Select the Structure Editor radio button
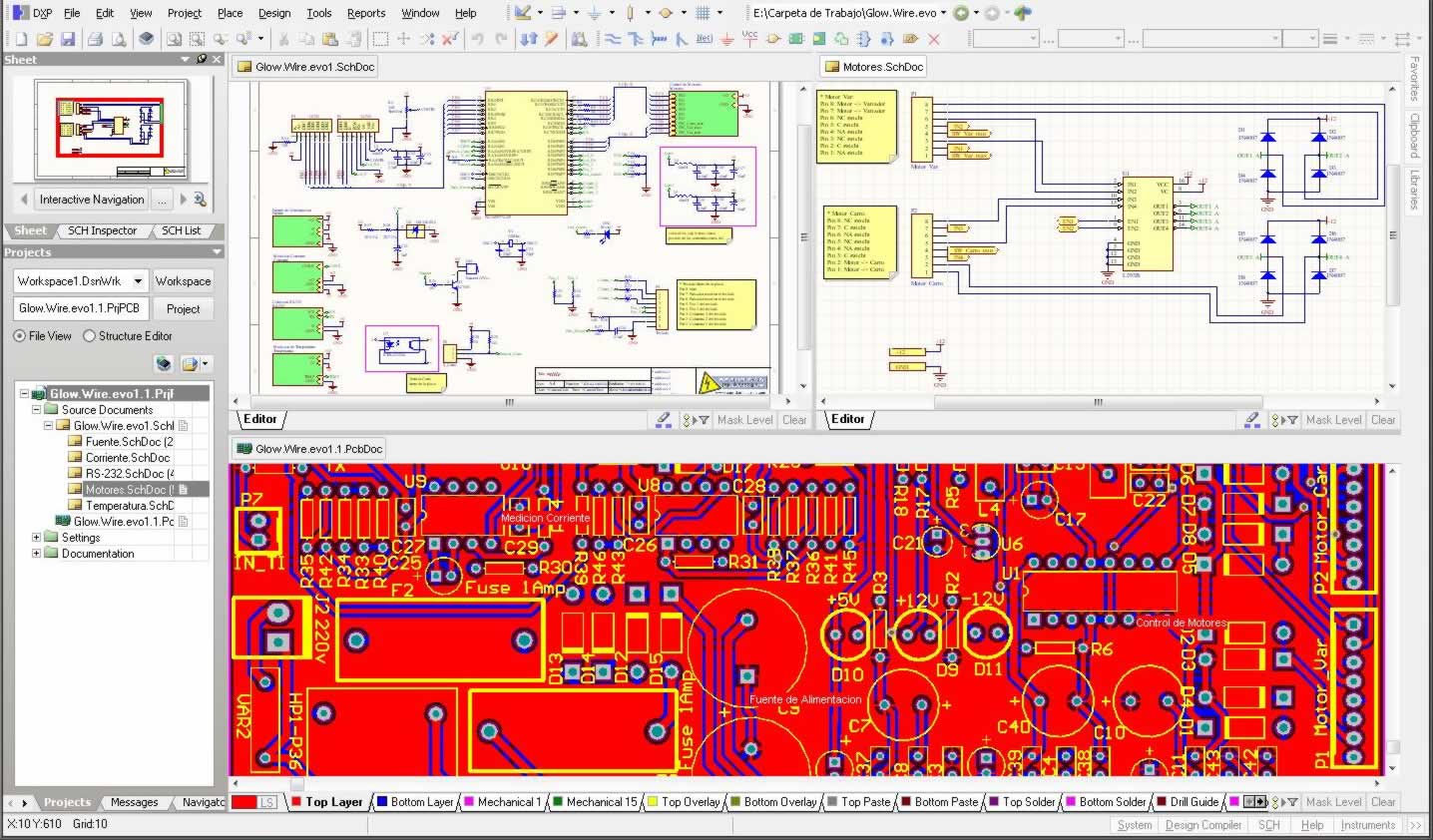 coord(90,336)
